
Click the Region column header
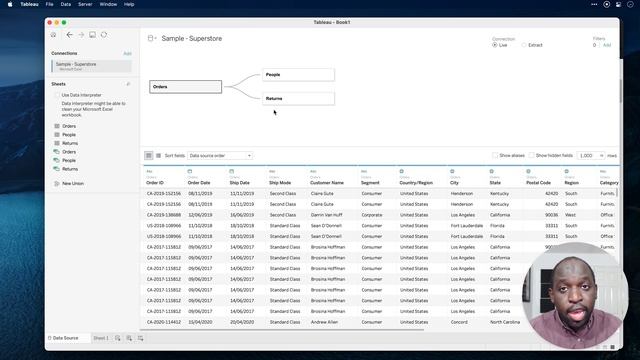click(x=571, y=183)
